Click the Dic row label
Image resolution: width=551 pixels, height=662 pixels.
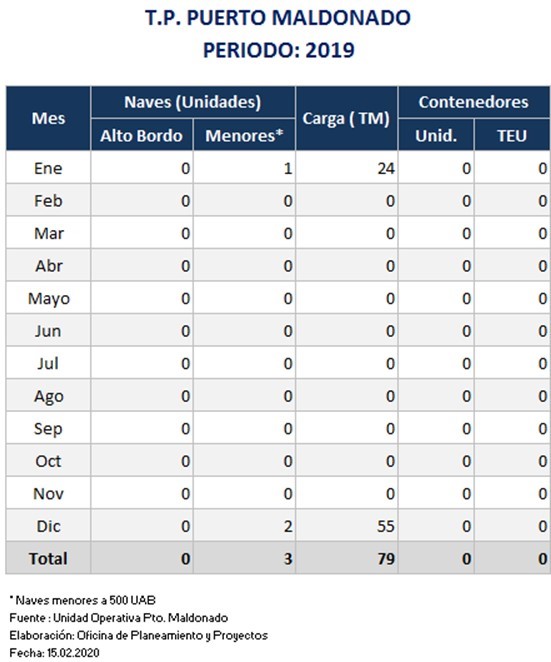pos(48,526)
